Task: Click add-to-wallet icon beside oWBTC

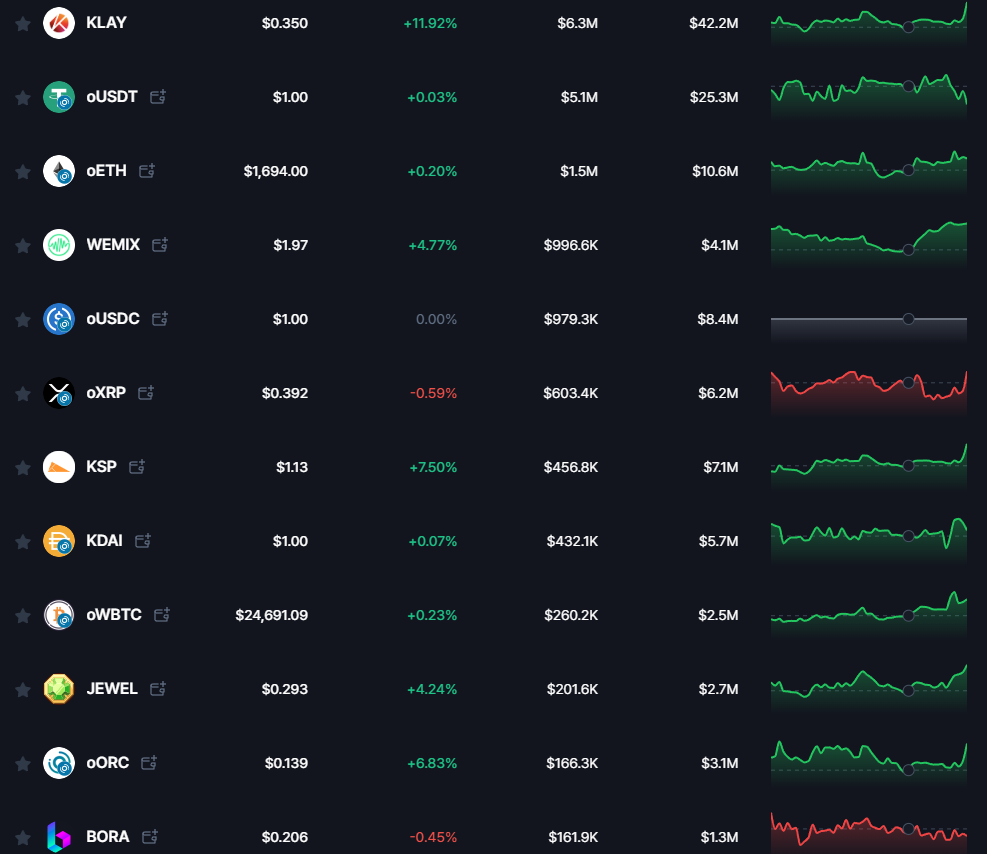Action: tap(162, 614)
